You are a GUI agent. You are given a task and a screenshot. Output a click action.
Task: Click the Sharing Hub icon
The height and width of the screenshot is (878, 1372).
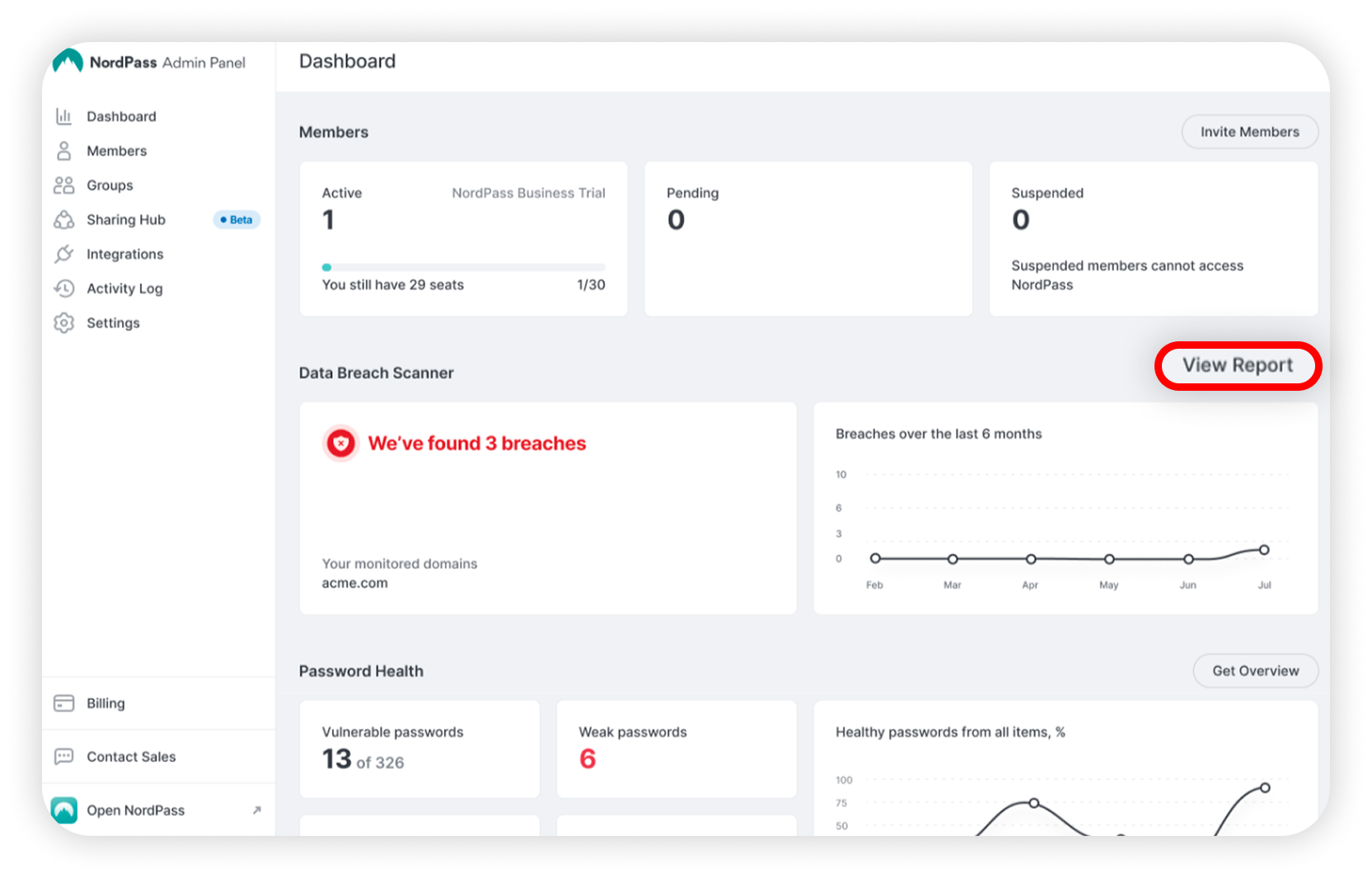[63, 220]
